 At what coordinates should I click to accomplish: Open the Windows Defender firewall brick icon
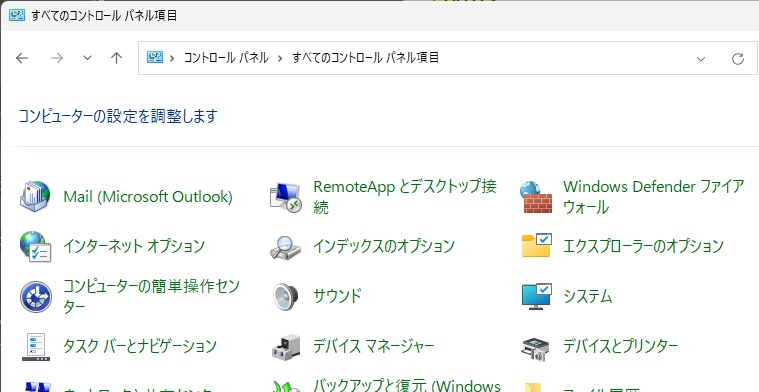coord(536,197)
